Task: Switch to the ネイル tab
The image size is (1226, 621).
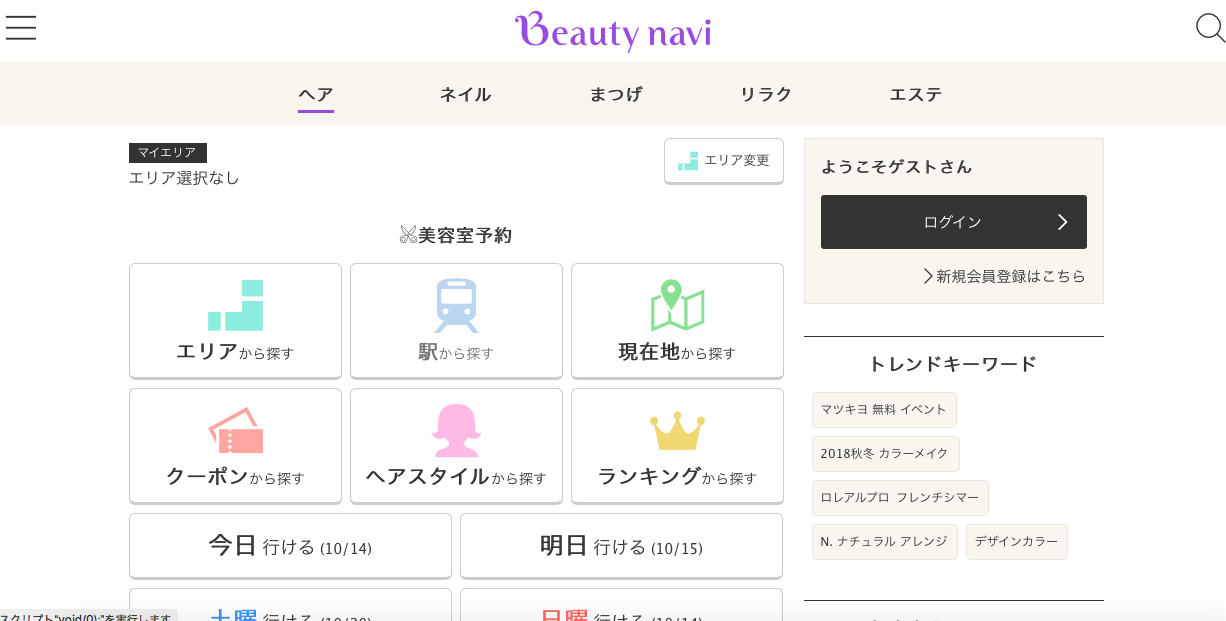Action: coord(465,95)
